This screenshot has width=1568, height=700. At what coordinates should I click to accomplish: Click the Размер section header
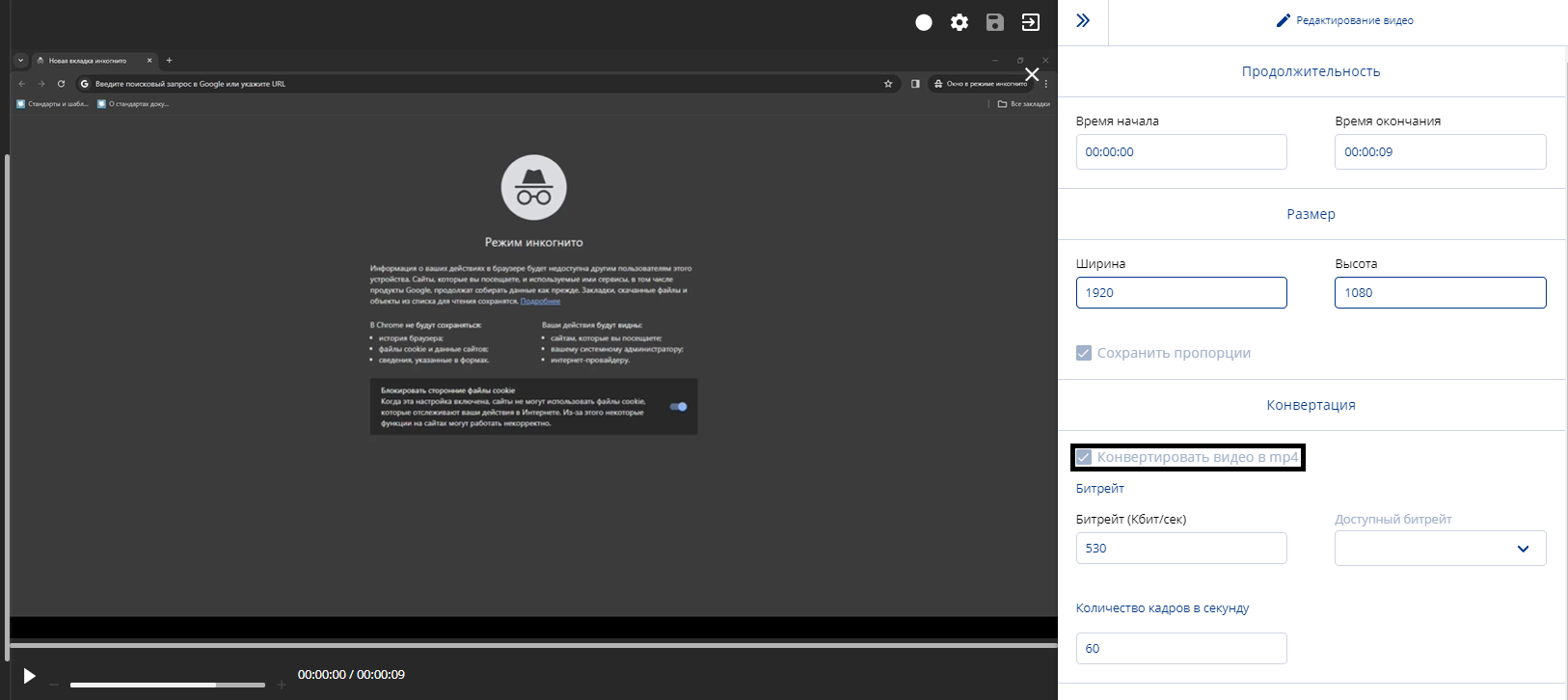[x=1311, y=214]
